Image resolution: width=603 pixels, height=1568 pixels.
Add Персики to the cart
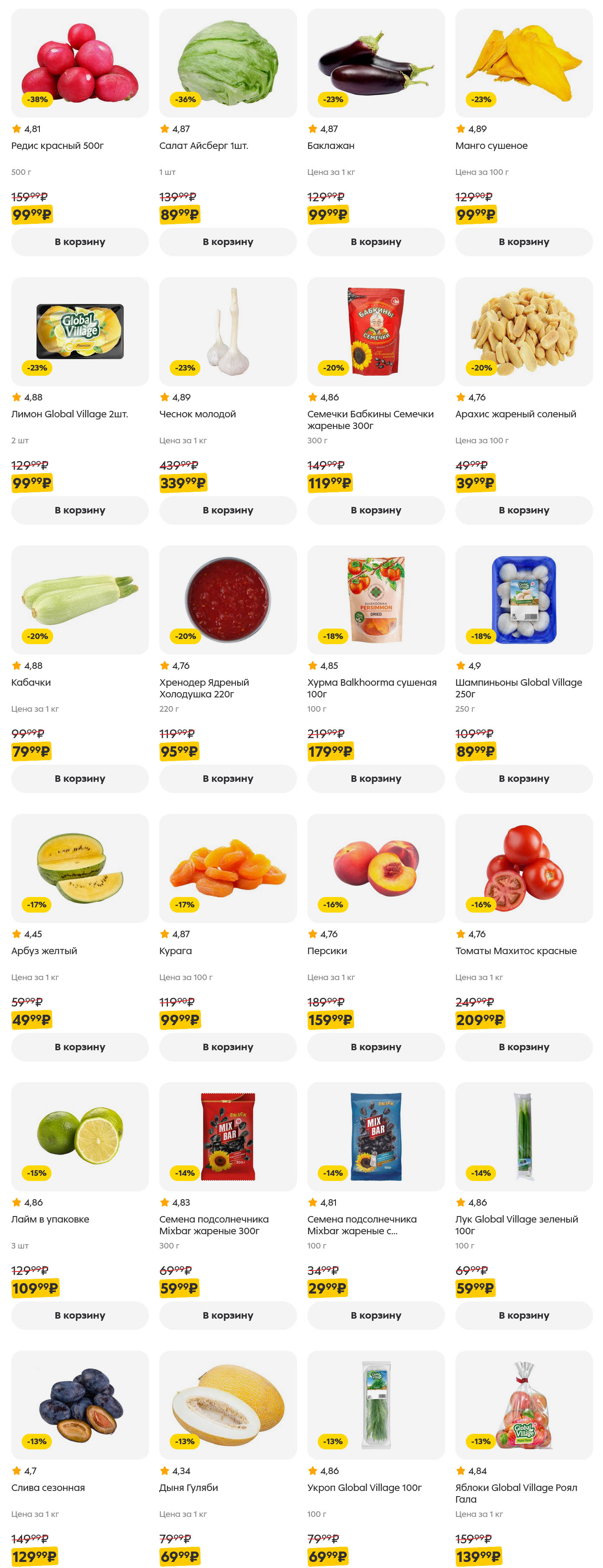(x=375, y=1046)
